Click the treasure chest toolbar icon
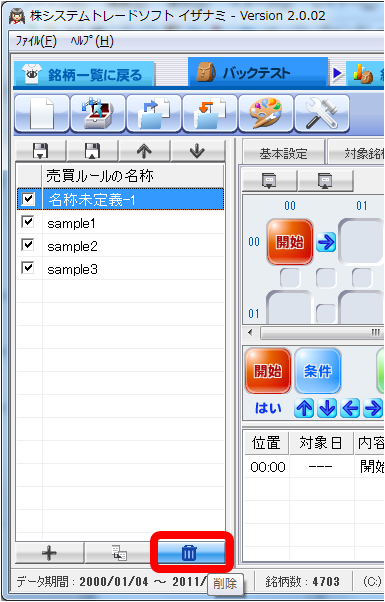Image resolution: width=385 pixels, height=602 pixels. tap(98, 114)
